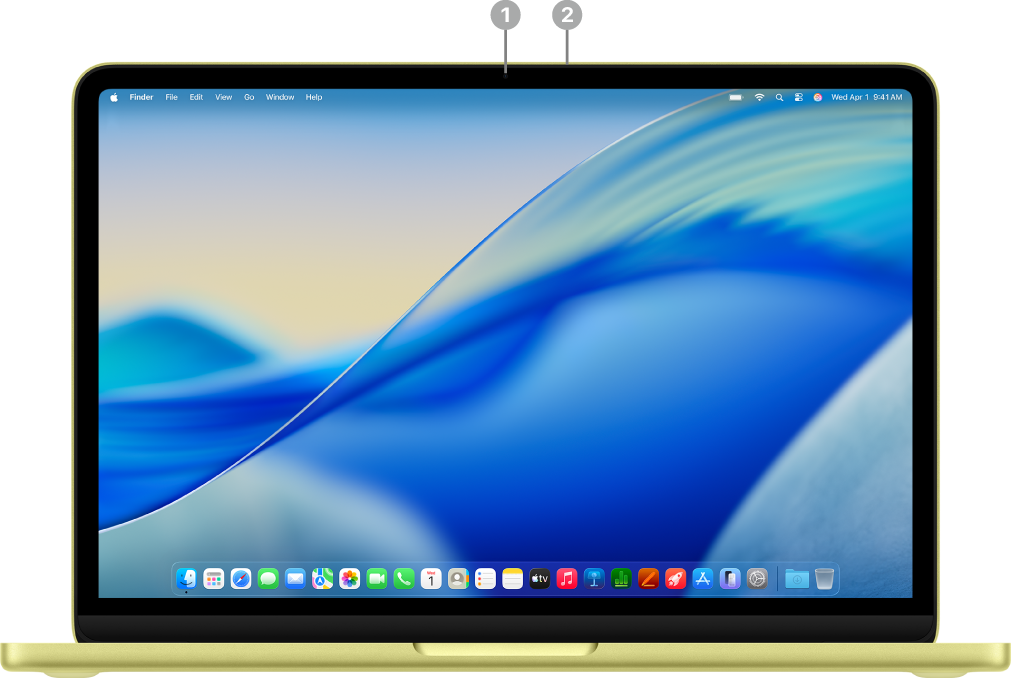Open Spotlight search
1012x678 pixels.
779,97
